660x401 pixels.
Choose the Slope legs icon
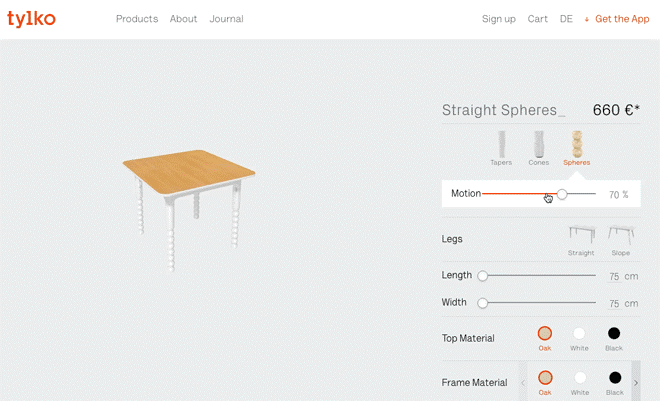[621, 235]
